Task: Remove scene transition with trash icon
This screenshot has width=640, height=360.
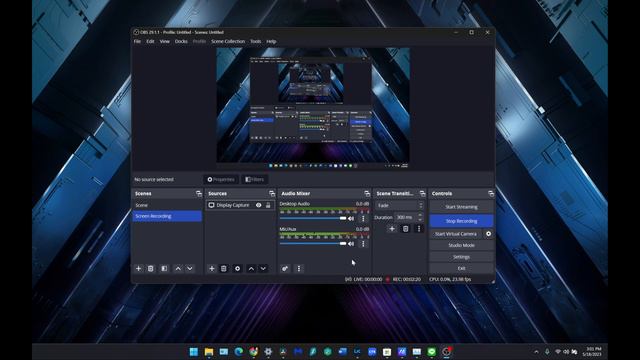Action: (x=405, y=229)
